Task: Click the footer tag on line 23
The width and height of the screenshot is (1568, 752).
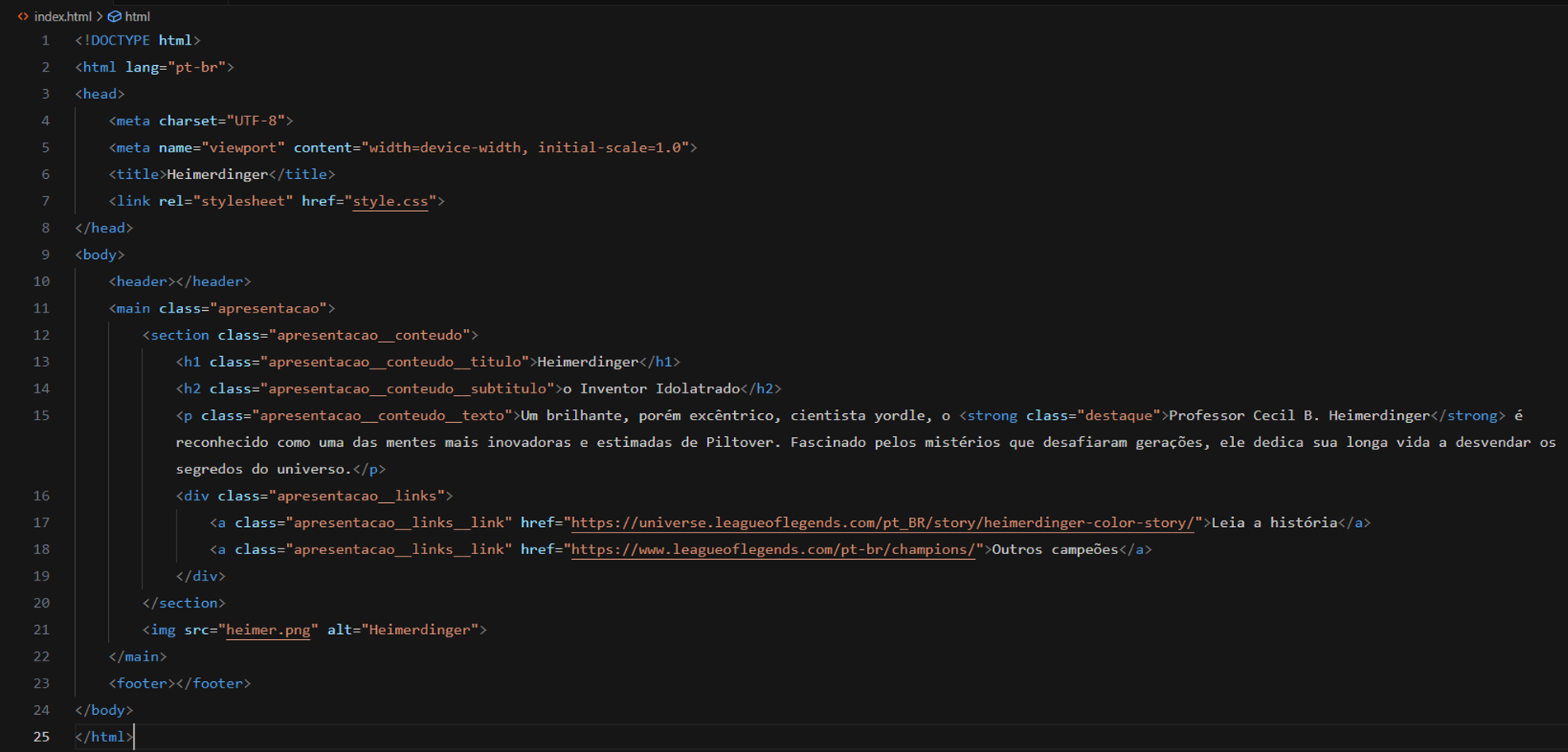Action: (180, 684)
